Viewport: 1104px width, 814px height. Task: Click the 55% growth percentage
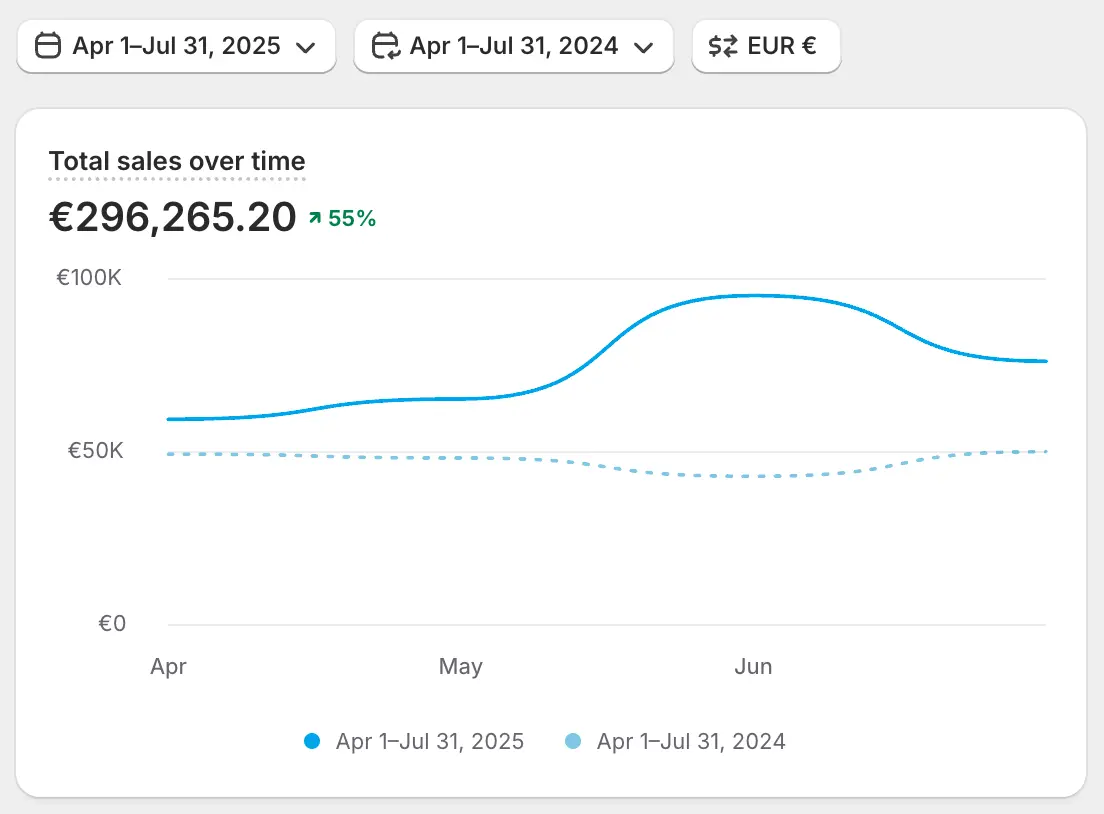pos(352,218)
